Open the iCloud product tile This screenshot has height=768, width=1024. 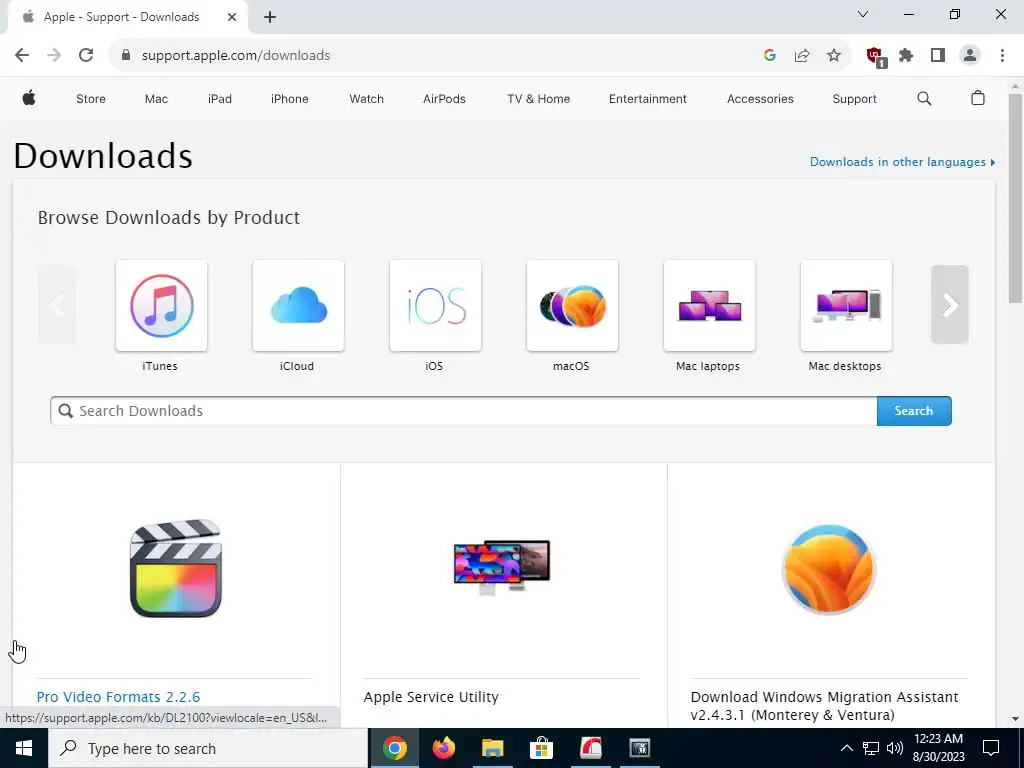298,306
